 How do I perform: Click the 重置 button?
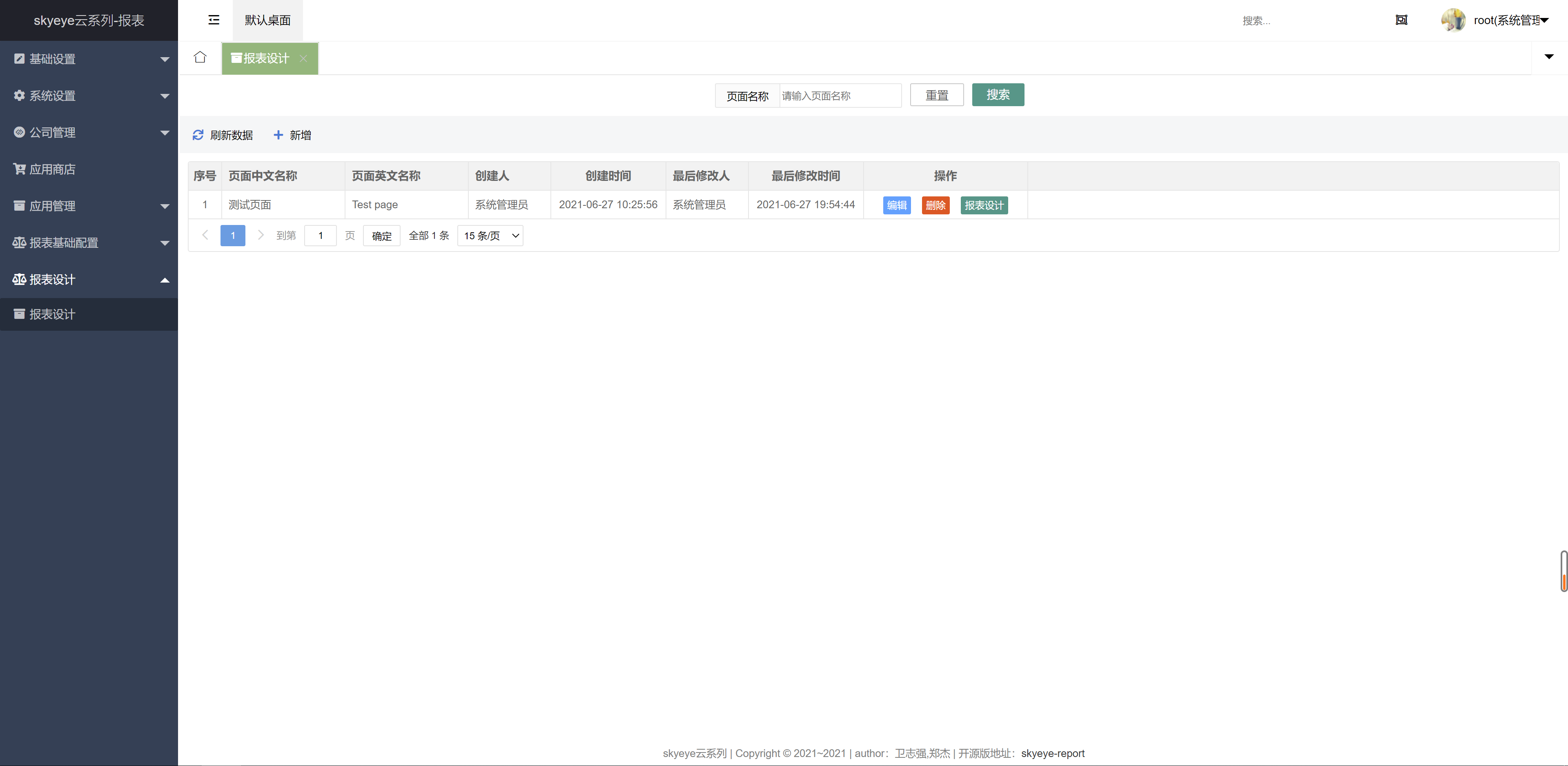(937, 95)
